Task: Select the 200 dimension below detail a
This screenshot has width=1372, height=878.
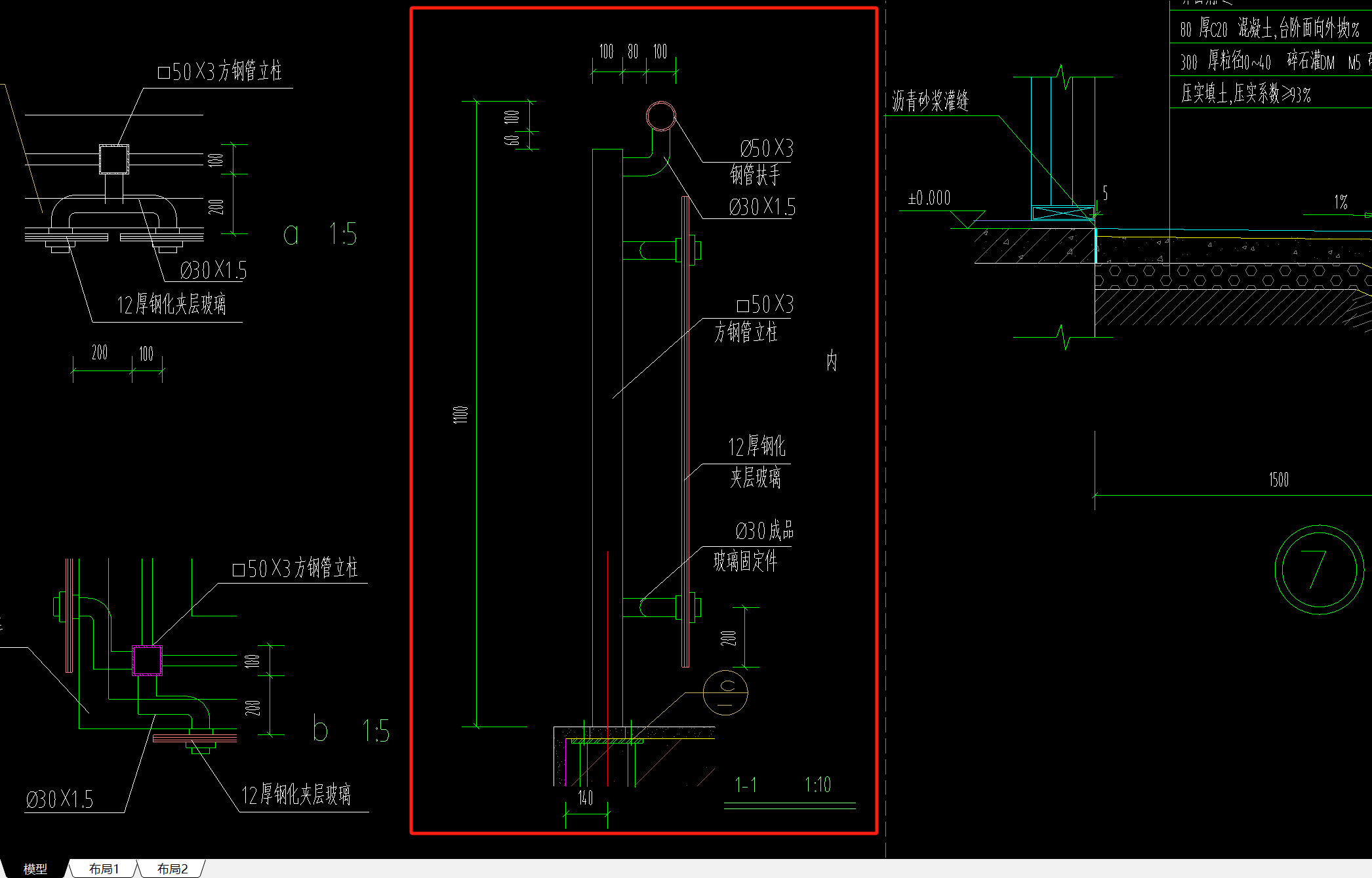Action: pyautogui.click(x=100, y=353)
